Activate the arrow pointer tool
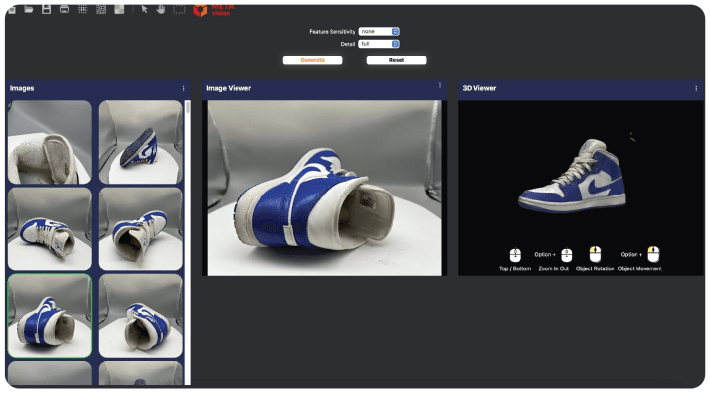The height and width of the screenshot is (393, 710). [144, 9]
